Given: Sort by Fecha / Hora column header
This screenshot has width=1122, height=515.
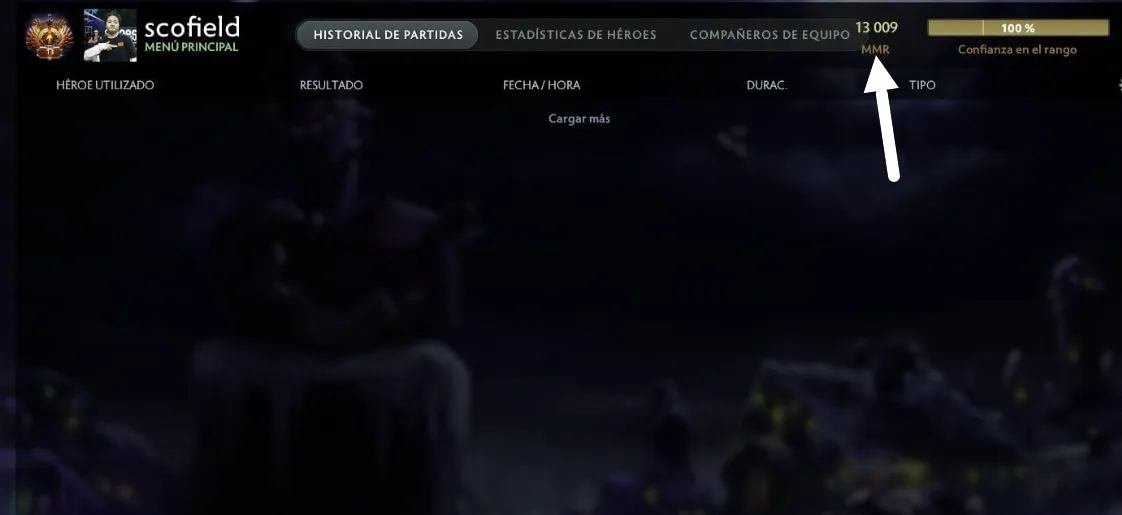Looking at the screenshot, I should pyautogui.click(x=542, y=85).
